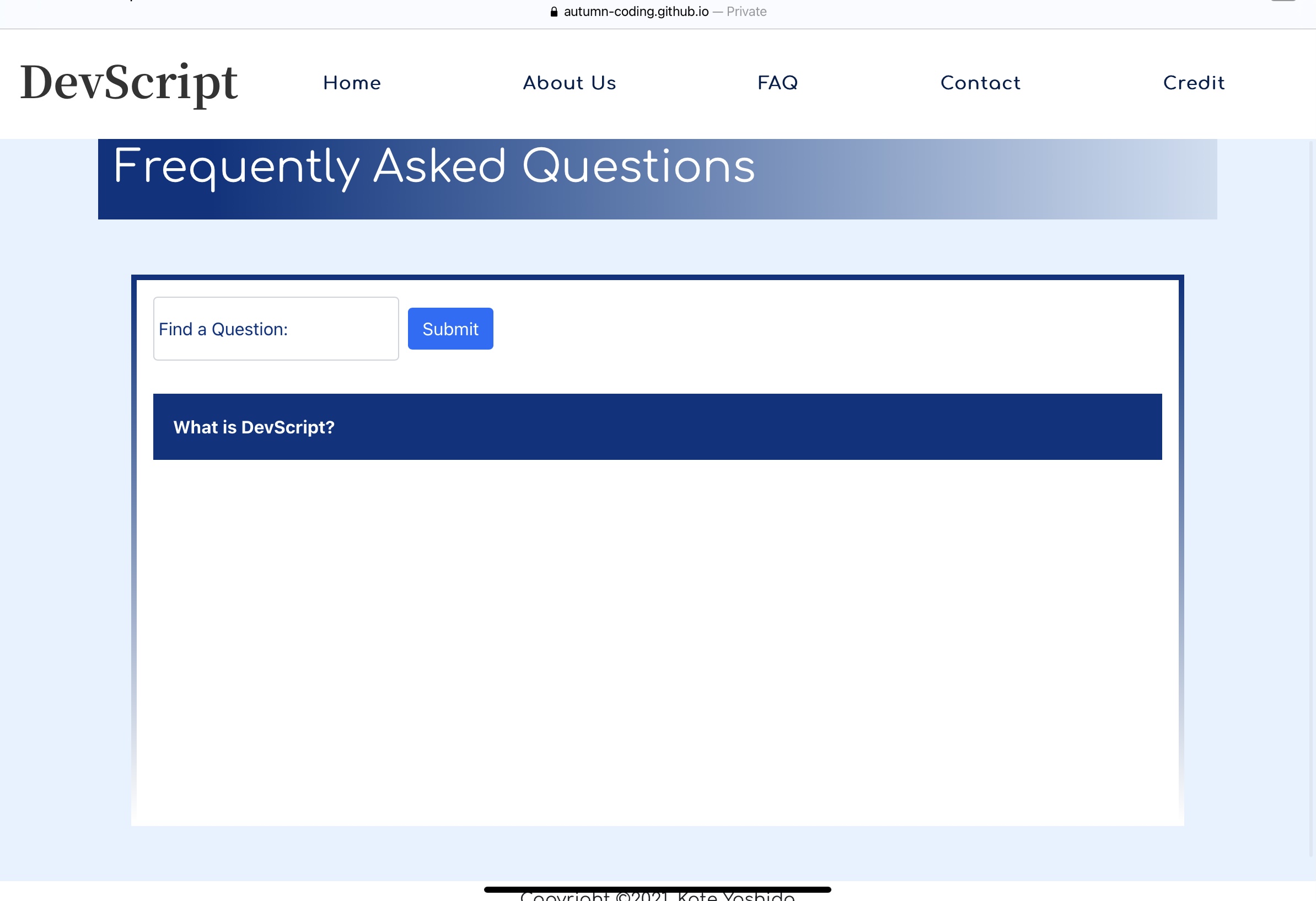The width and height of the screenshot is (1316, 901).
Task: Tap the autumn-coding.github.io URL text
Action: tap(636, 12)
